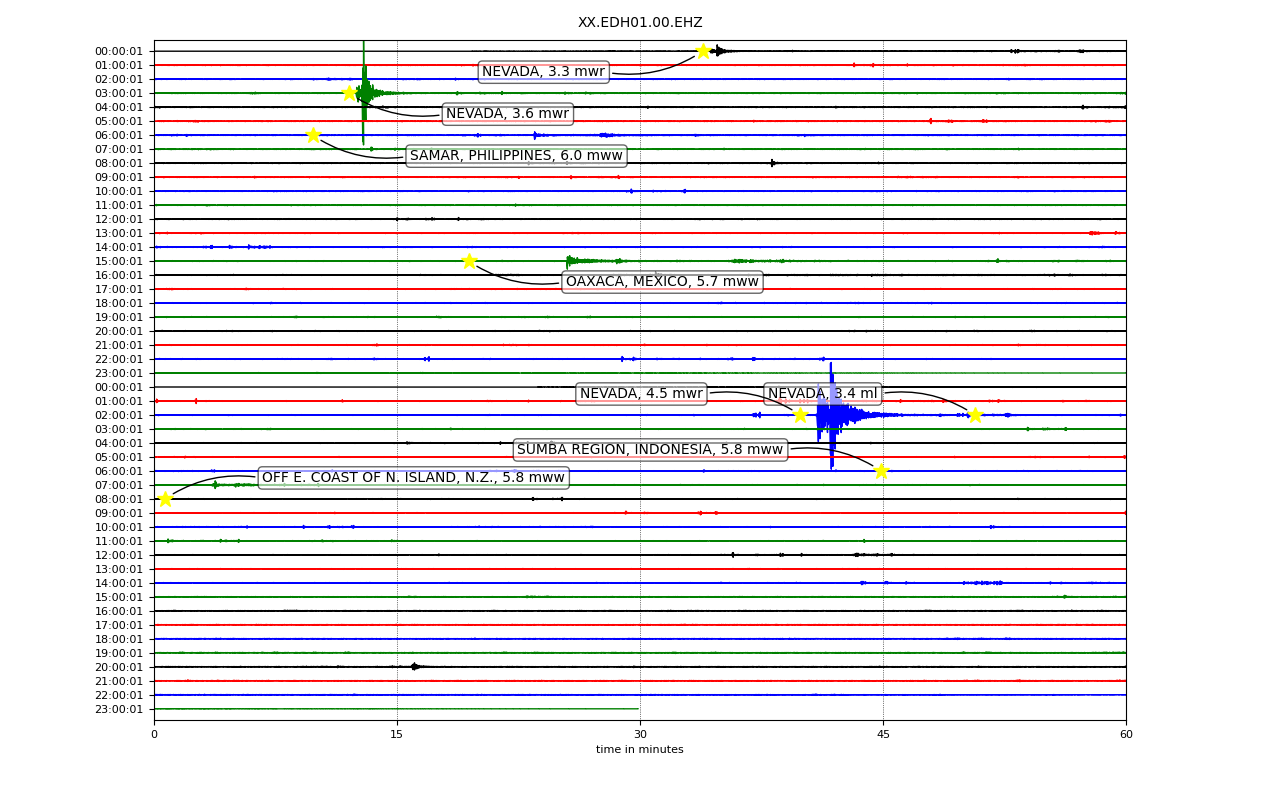Click the NEVADA, 3.3 mwr annotation label
This screenshot has height=800, width=1280.
coord(543,71)
